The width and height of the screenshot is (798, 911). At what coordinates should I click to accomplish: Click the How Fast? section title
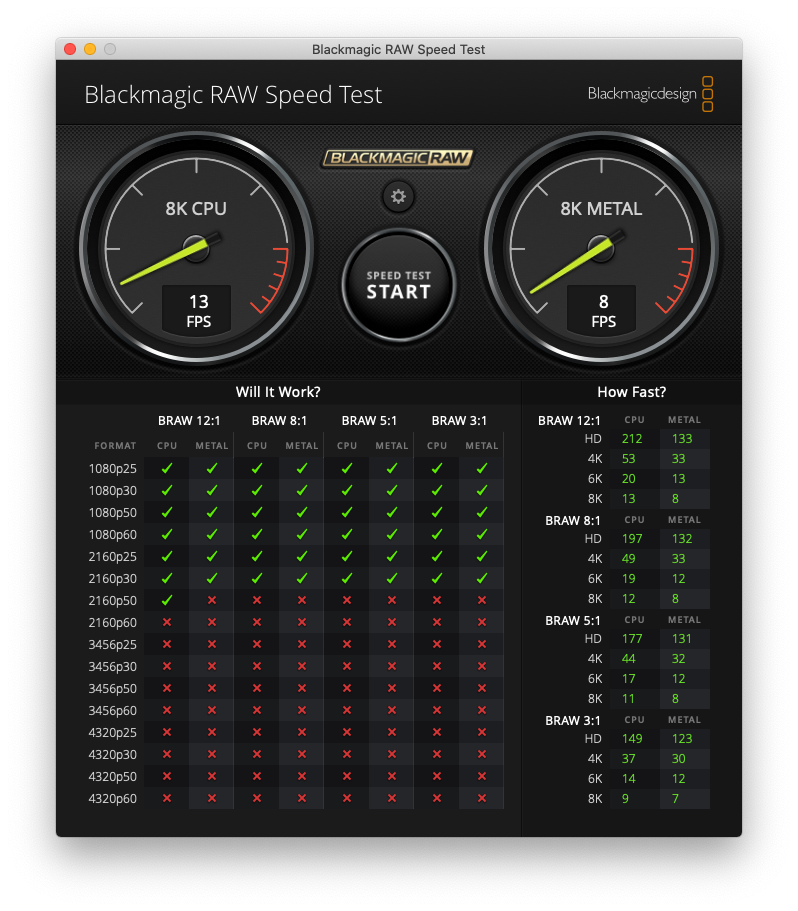(632, 392)
